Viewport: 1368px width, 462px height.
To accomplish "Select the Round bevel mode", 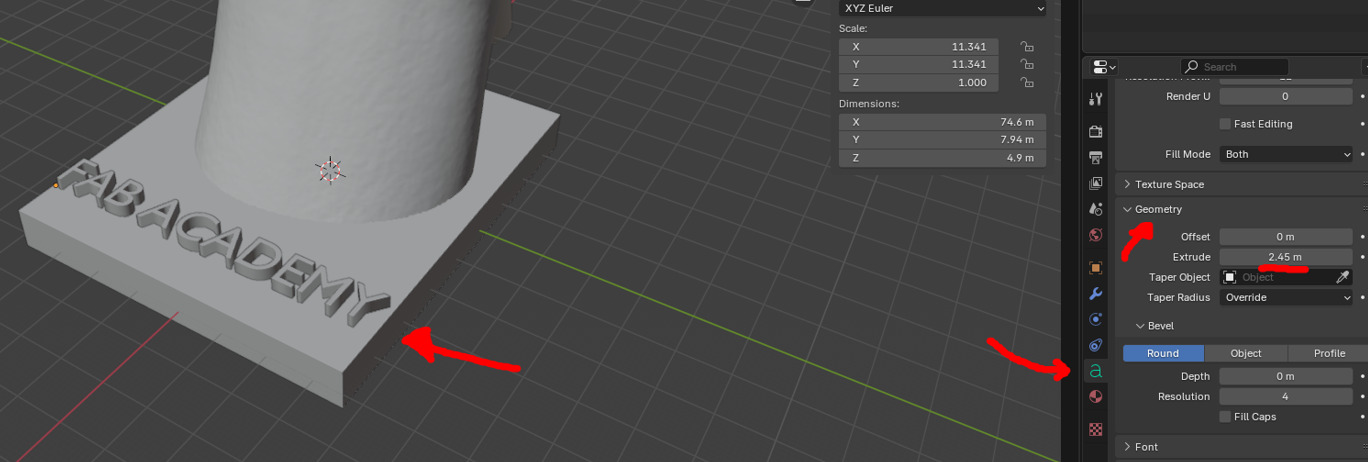I will point(1163,353).
